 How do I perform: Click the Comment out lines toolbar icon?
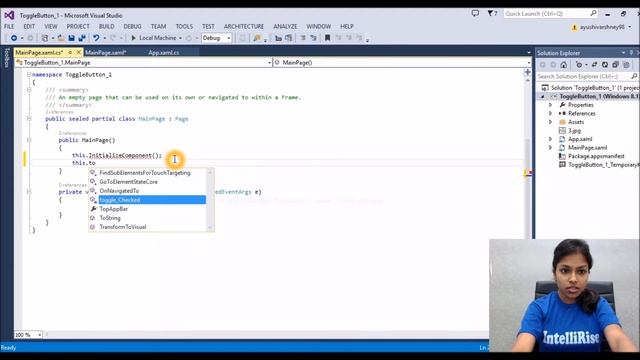tap(303, 38)
